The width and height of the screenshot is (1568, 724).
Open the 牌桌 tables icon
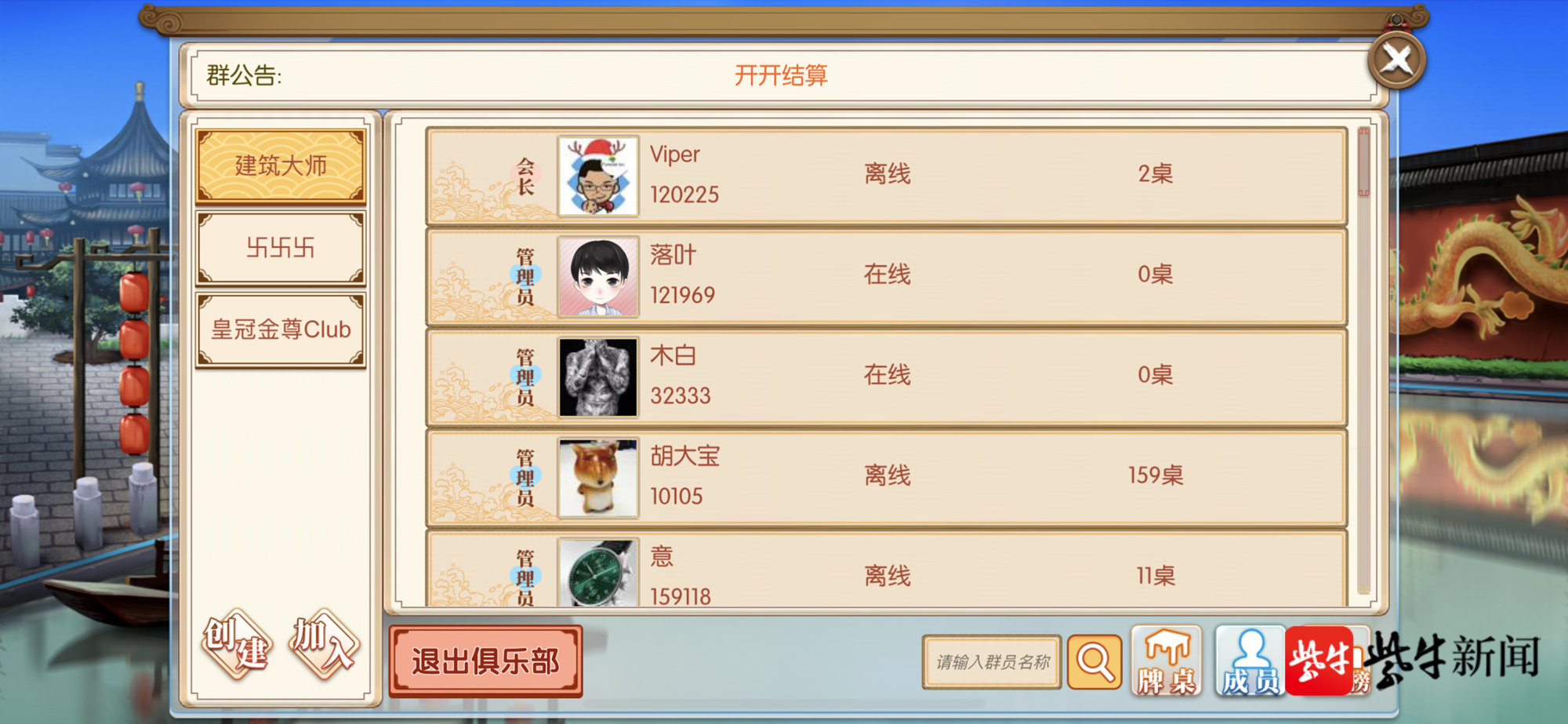[1167, 660]
